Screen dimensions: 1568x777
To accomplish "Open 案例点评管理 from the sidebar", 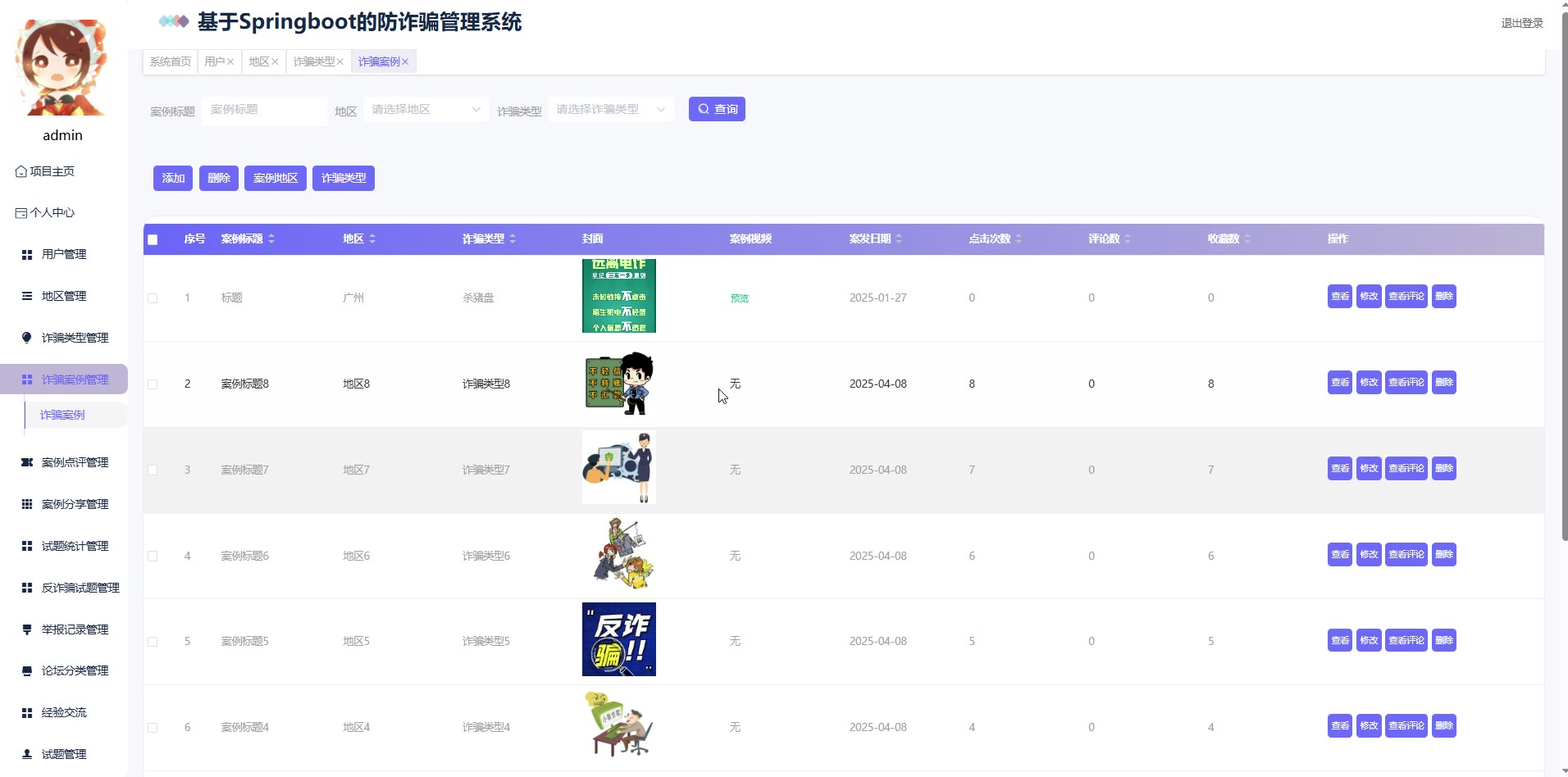I will click(26, 462).
